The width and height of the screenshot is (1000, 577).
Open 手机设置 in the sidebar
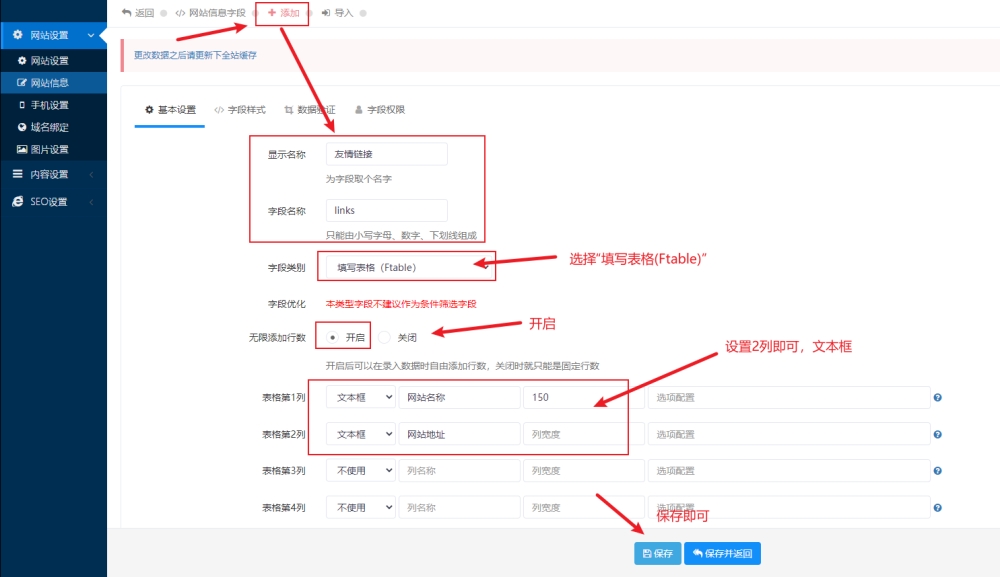[54, 105]
